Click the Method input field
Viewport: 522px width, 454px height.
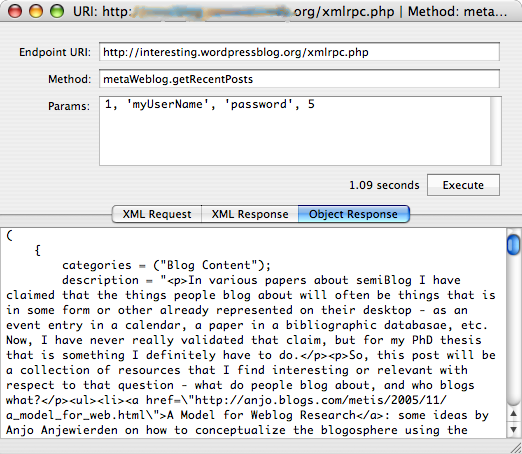pos(299,79)
